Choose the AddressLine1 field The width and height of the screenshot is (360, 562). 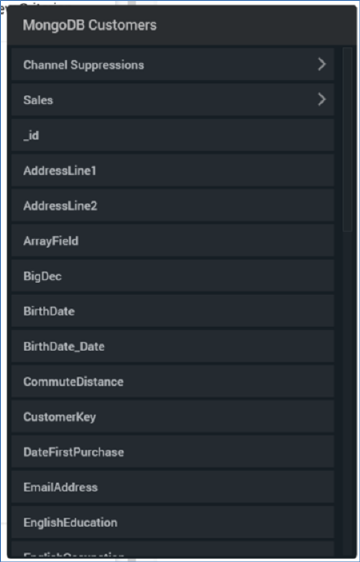[x=173, y=170]
